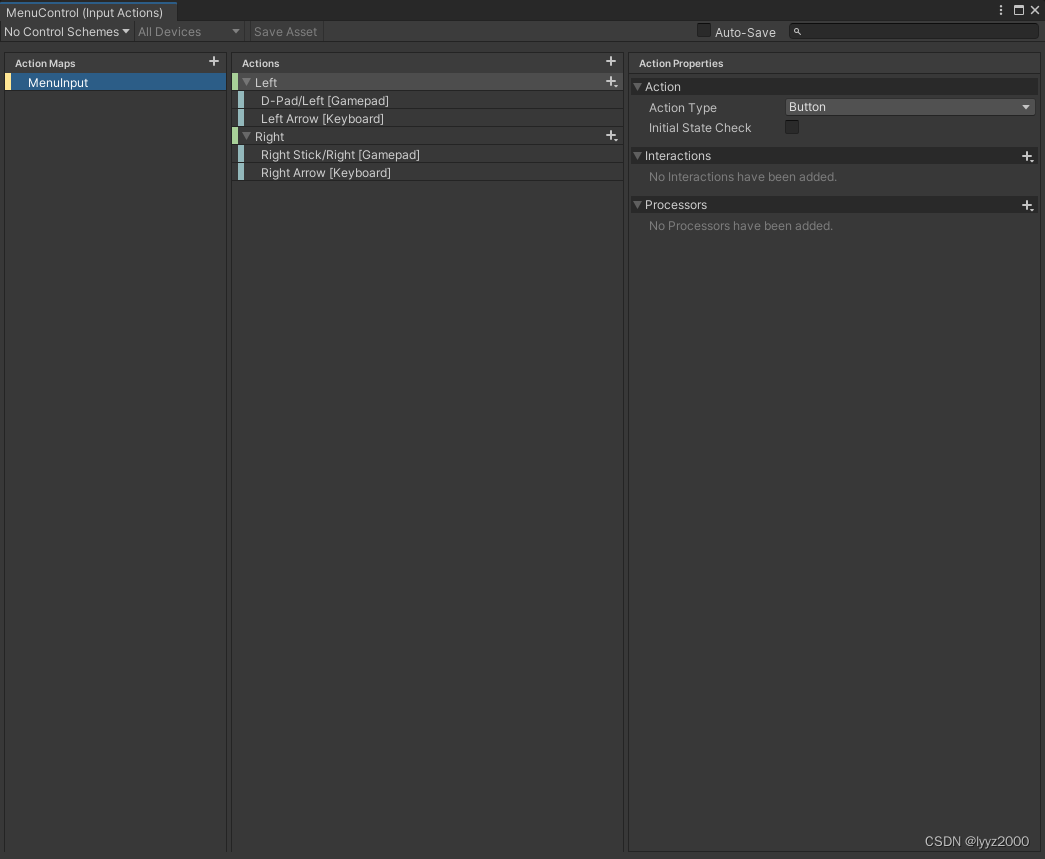1045x859 pixels.
Task: Click the search magnifier icon
Action: [x=796, y=32]
